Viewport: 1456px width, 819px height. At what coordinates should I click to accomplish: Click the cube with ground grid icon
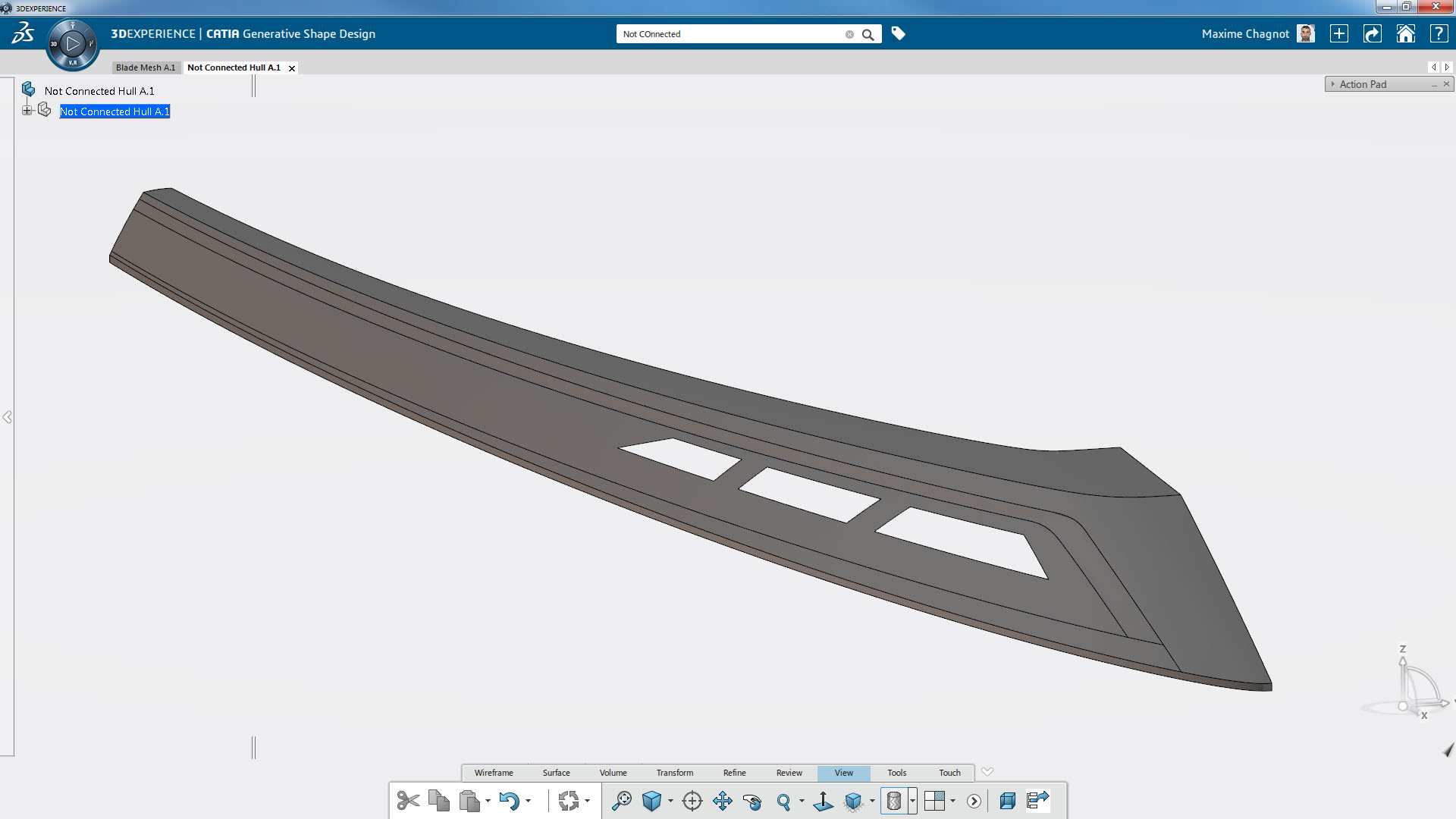pos(853,801)
